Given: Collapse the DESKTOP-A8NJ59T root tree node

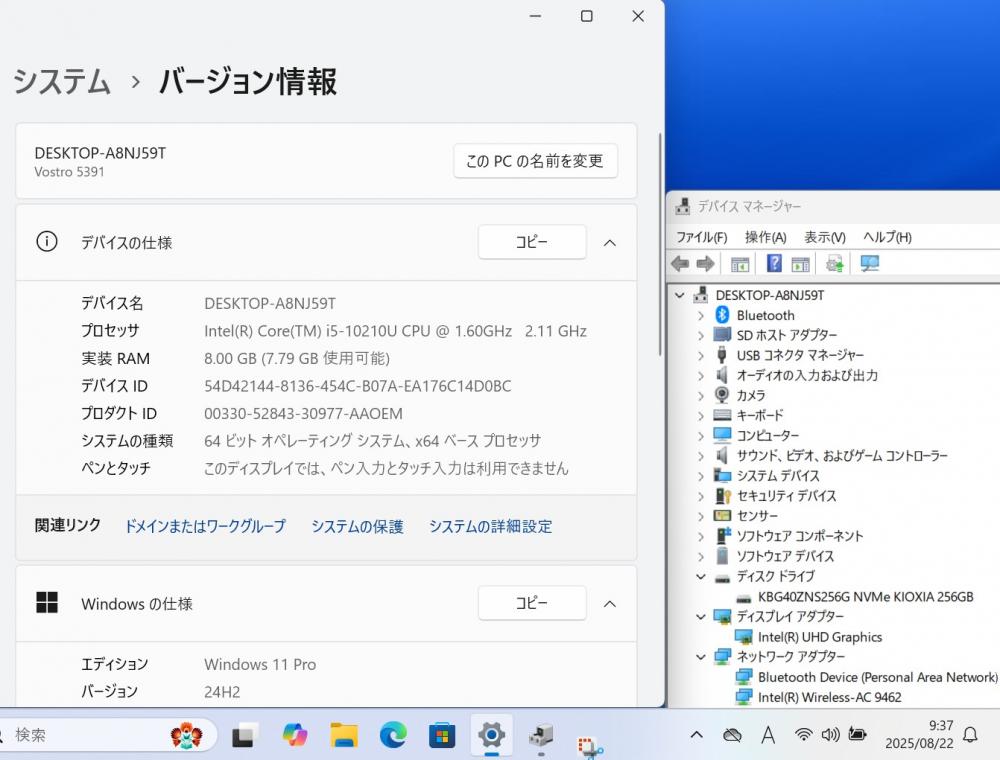Looking at the screenshot, I should 680,295.
